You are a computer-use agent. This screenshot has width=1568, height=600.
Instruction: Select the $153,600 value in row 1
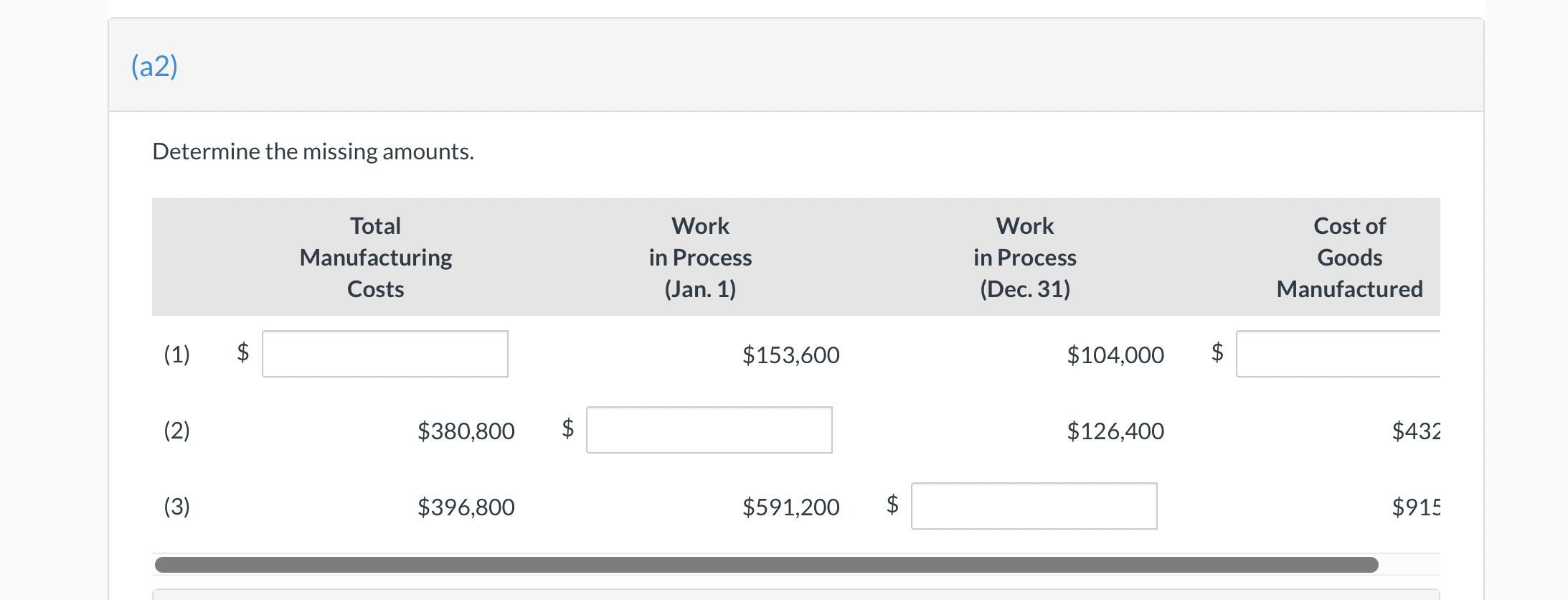click(792, 355)
